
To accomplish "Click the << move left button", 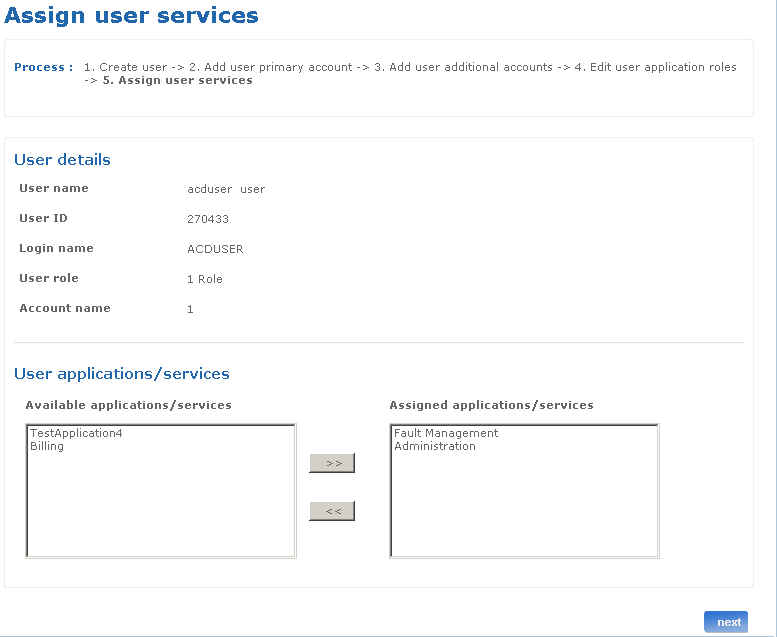I will [332, 511].
